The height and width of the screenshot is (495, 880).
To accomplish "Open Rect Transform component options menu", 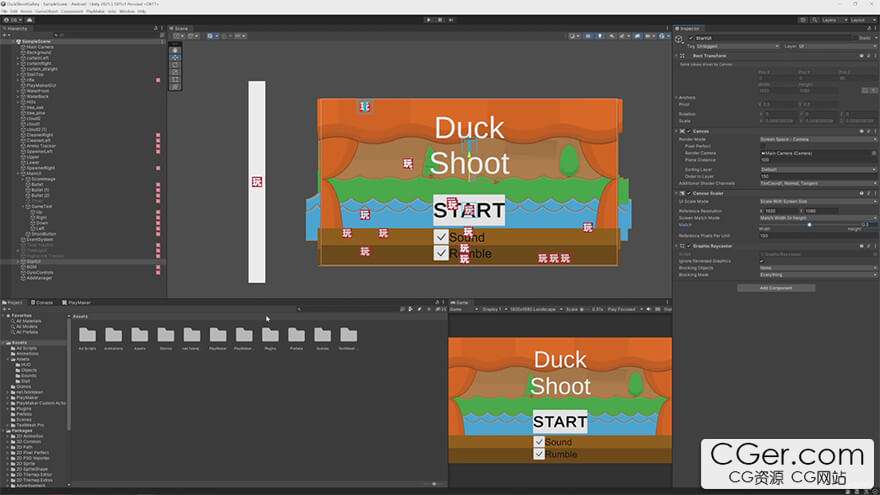I will [x=875, y=56].
